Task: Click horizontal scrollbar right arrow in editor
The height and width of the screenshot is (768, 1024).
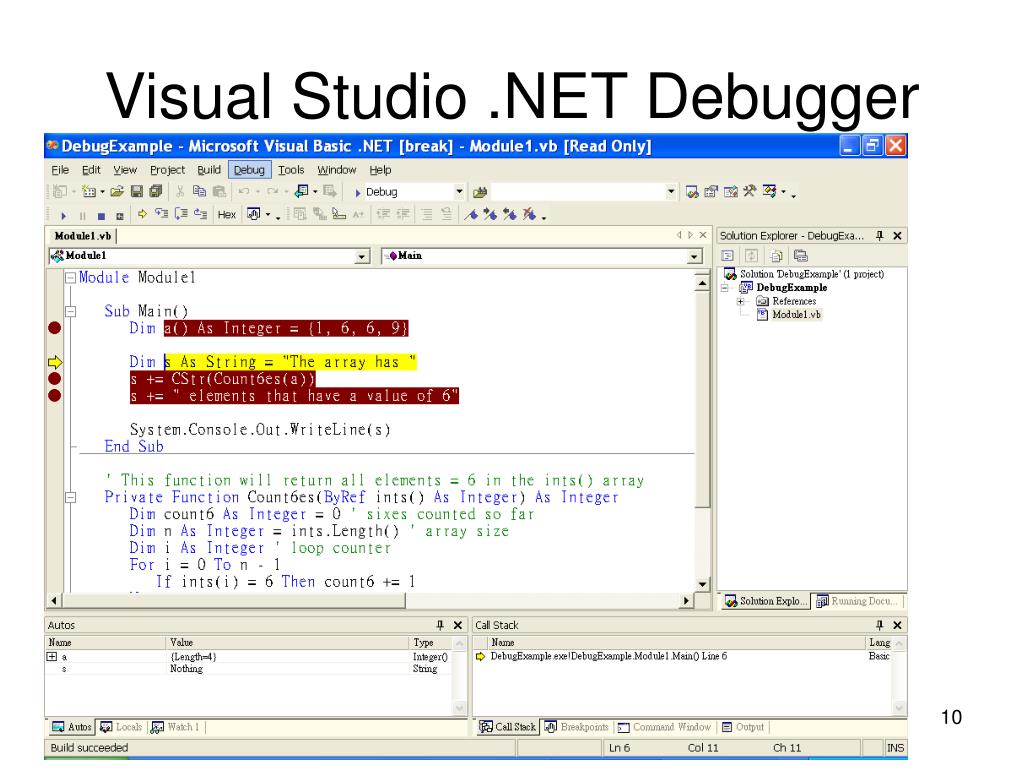Action: tap(686, 600)
